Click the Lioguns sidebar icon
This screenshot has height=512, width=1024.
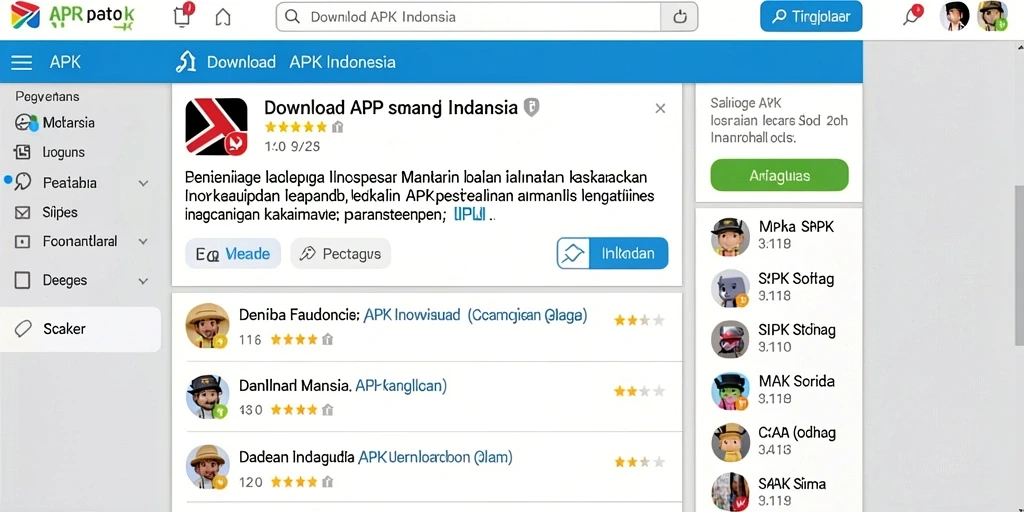click(x=22, y=152)
